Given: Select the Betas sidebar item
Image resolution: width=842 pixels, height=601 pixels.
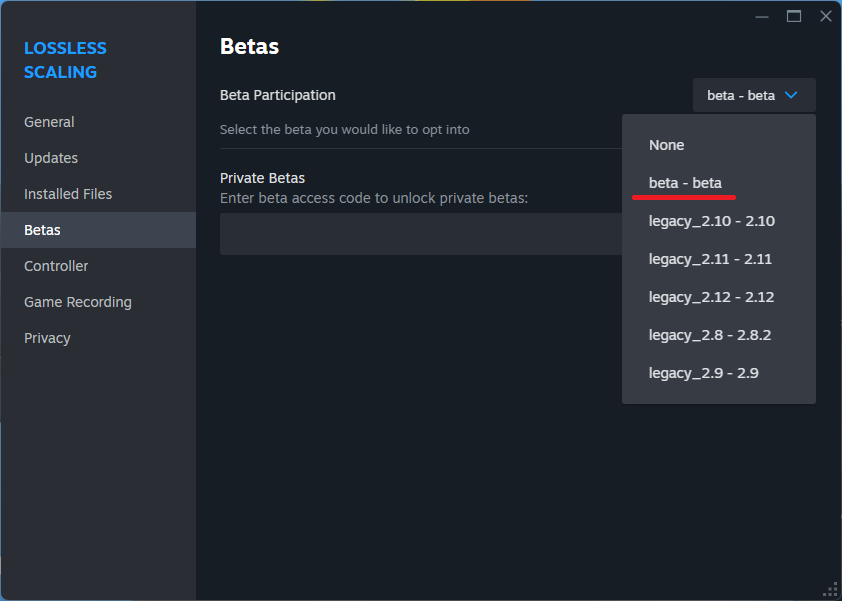Looking at the screenshot, I should tap(42, 230).
